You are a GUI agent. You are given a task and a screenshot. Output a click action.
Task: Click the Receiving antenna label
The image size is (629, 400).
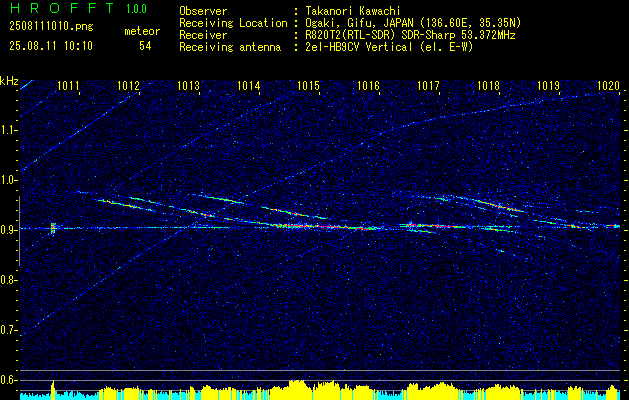pos(230,47)
